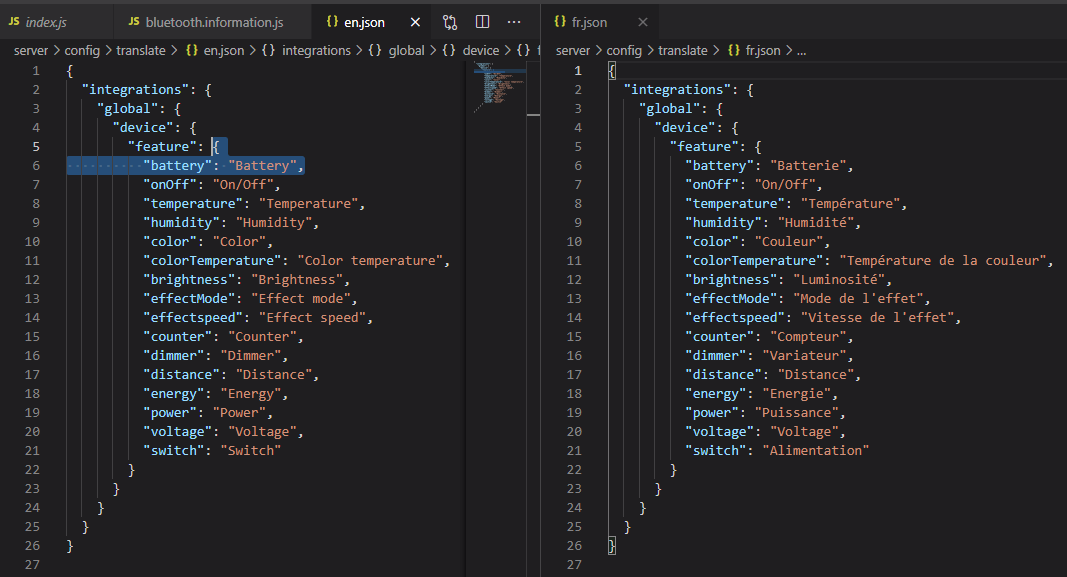Click "Alimentation" value in fr.json
The image size is (1067, 577).
tap(815, 450)
